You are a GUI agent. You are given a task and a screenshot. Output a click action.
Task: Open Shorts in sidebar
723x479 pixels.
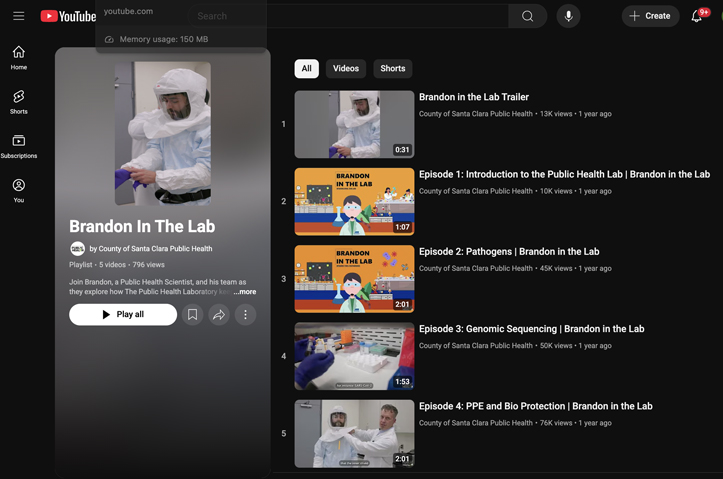pyautogui.click(x=18, y=102)
